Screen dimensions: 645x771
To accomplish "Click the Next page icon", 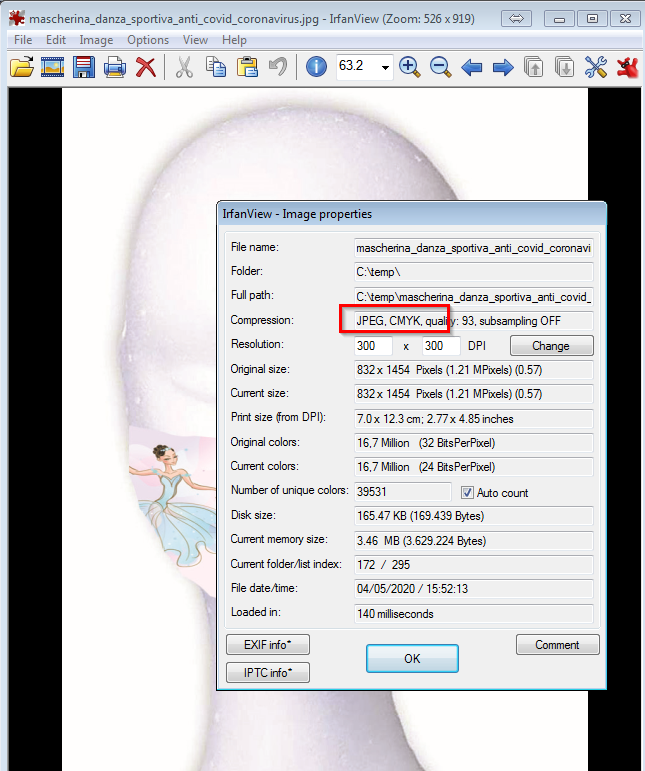I will pos(564,67).
